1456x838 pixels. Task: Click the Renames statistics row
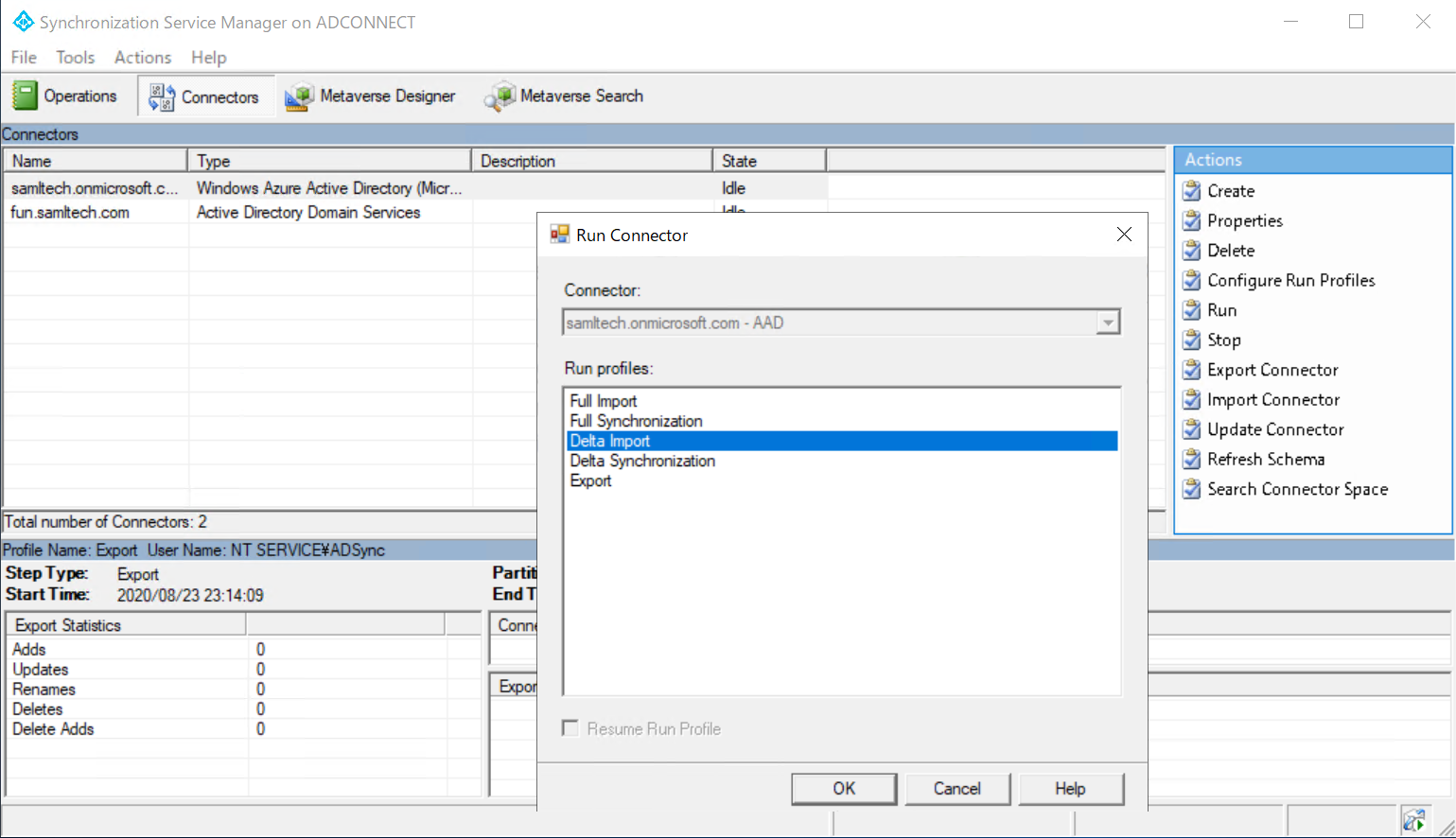click(244, 689)
